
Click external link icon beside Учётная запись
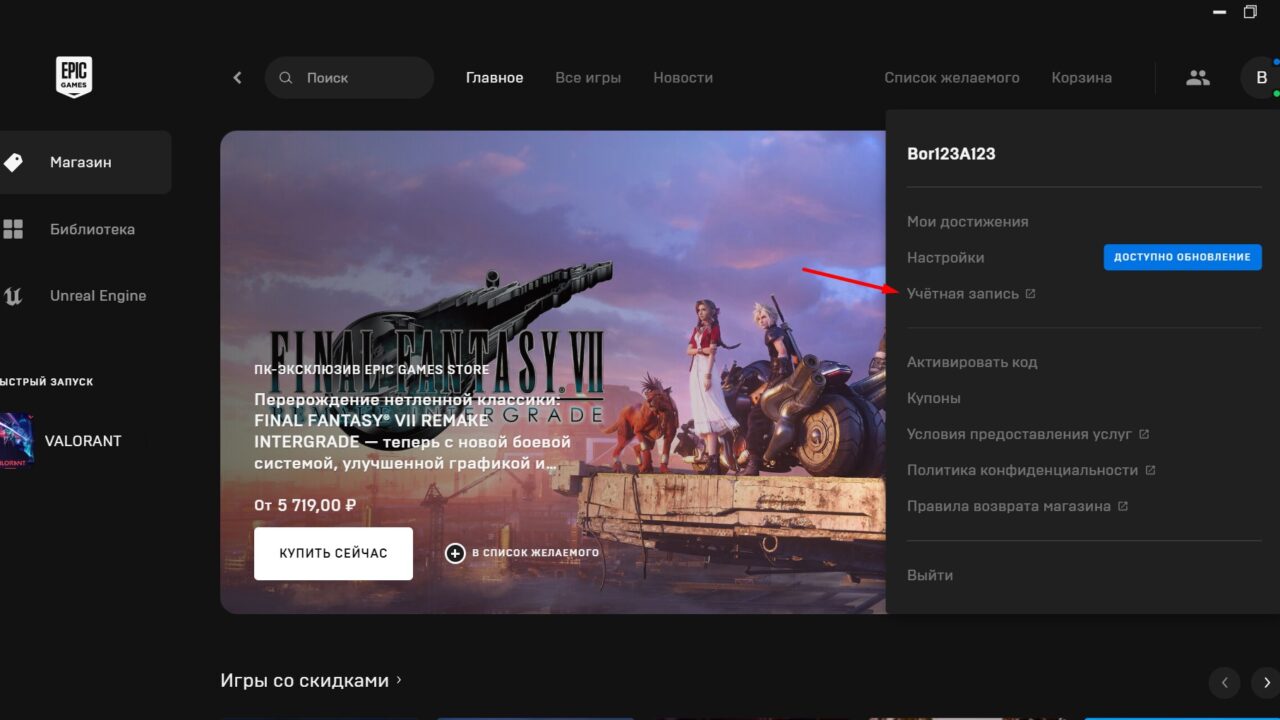pos(1031,294)
